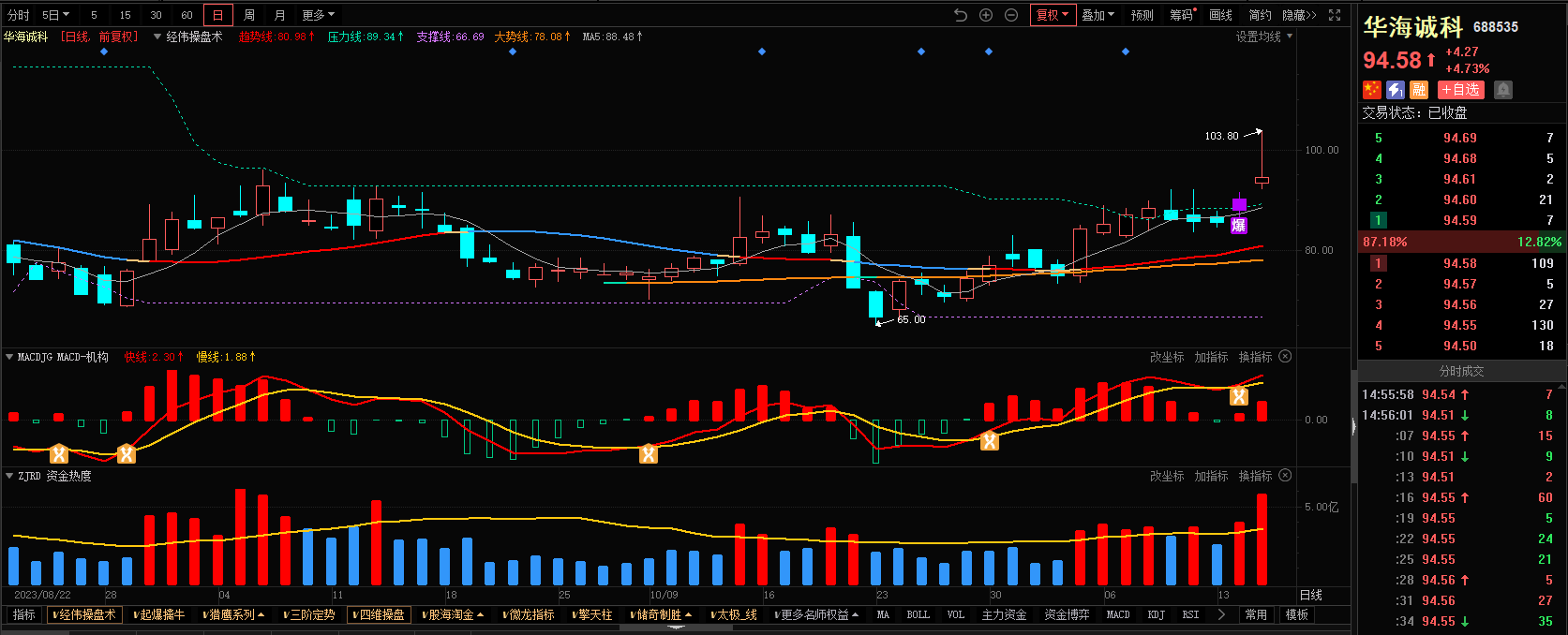Zoom out the chart with the minus icon

click(x=1011, y=15)
